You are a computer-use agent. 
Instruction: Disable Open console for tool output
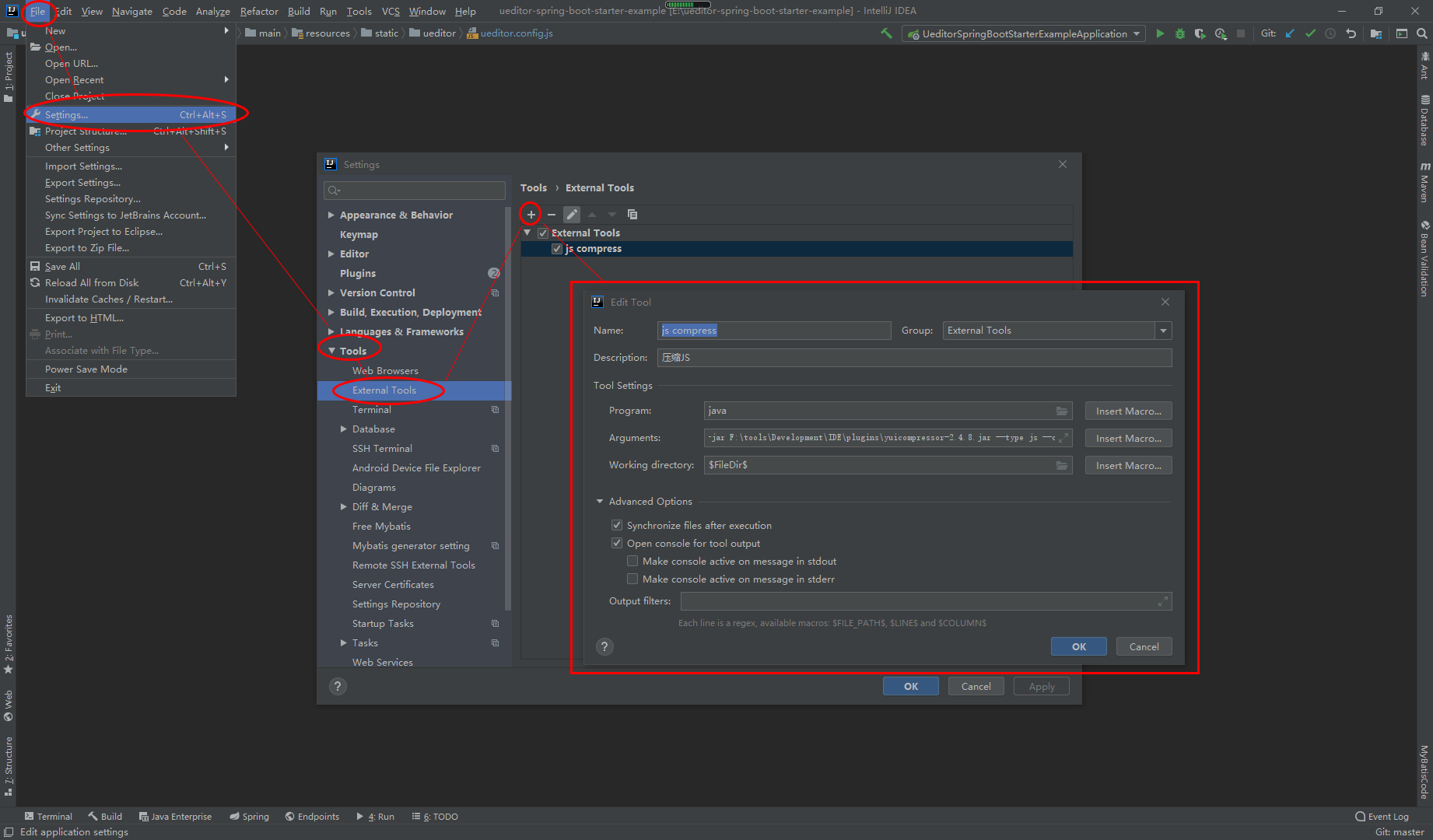point(616,543)
